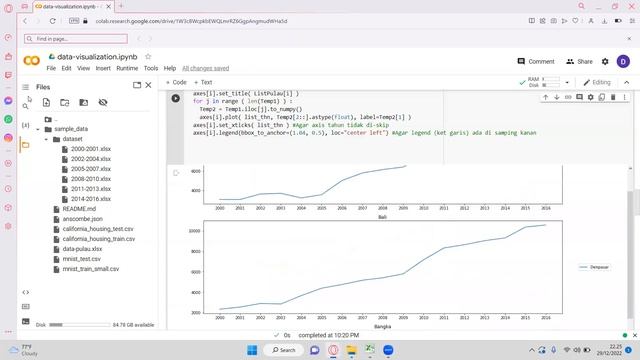Upload file to session storage icon
Viewport: 640px width, 360px height.
(46, 102)
